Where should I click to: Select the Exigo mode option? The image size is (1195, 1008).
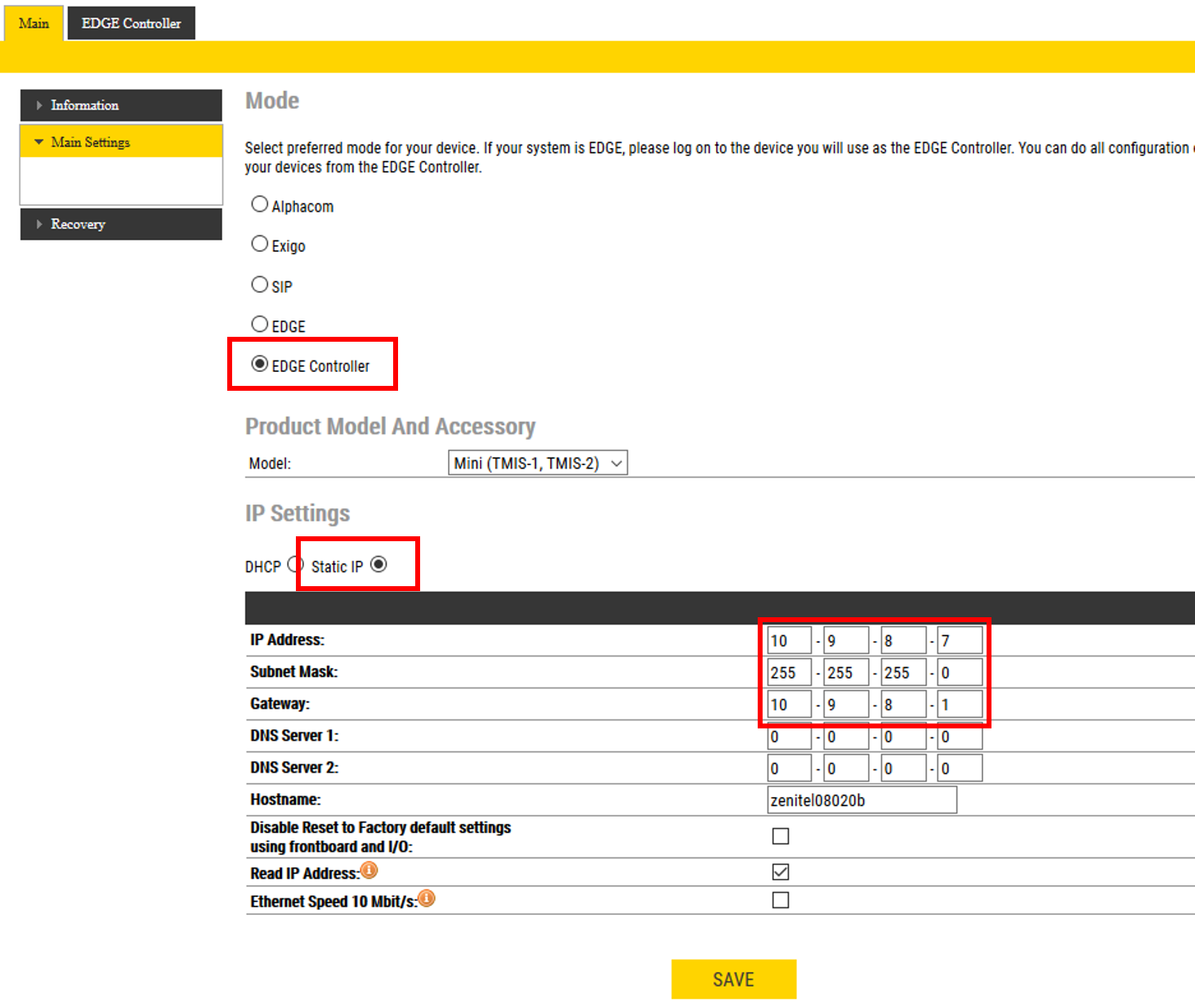[x=260, y=244]
